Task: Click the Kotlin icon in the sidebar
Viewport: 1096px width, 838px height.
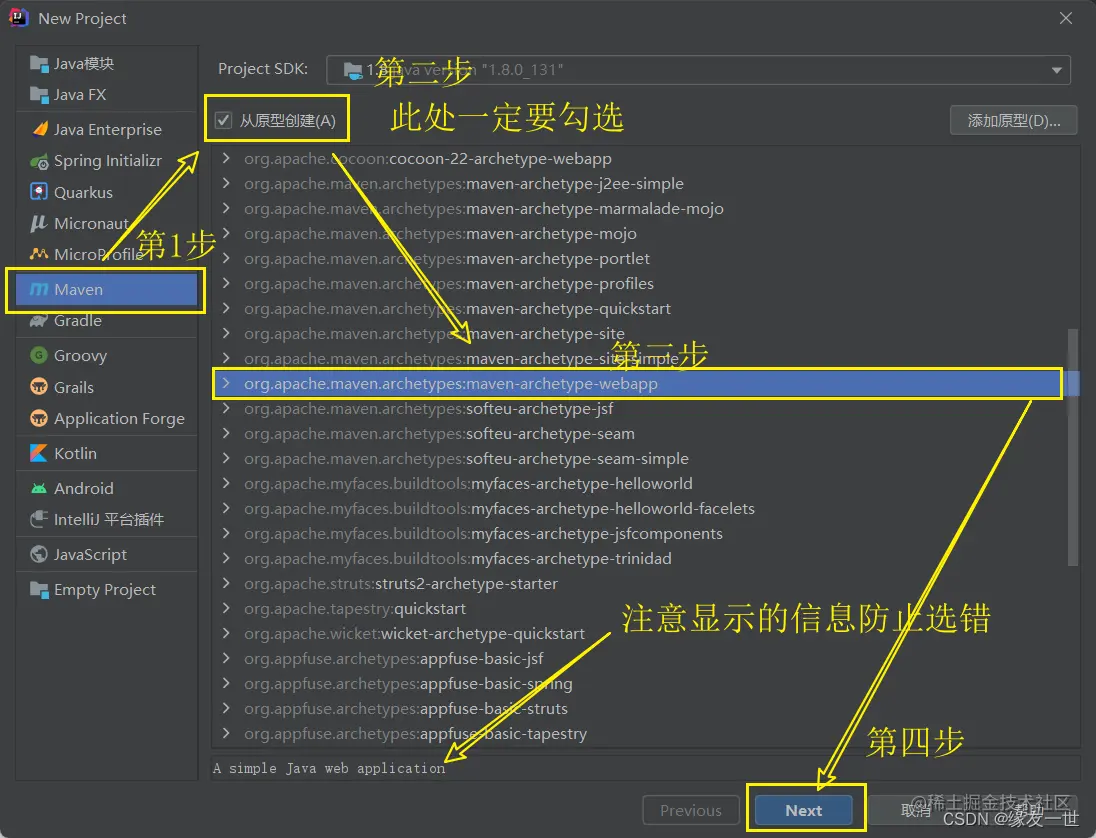Action: point(38,453)
